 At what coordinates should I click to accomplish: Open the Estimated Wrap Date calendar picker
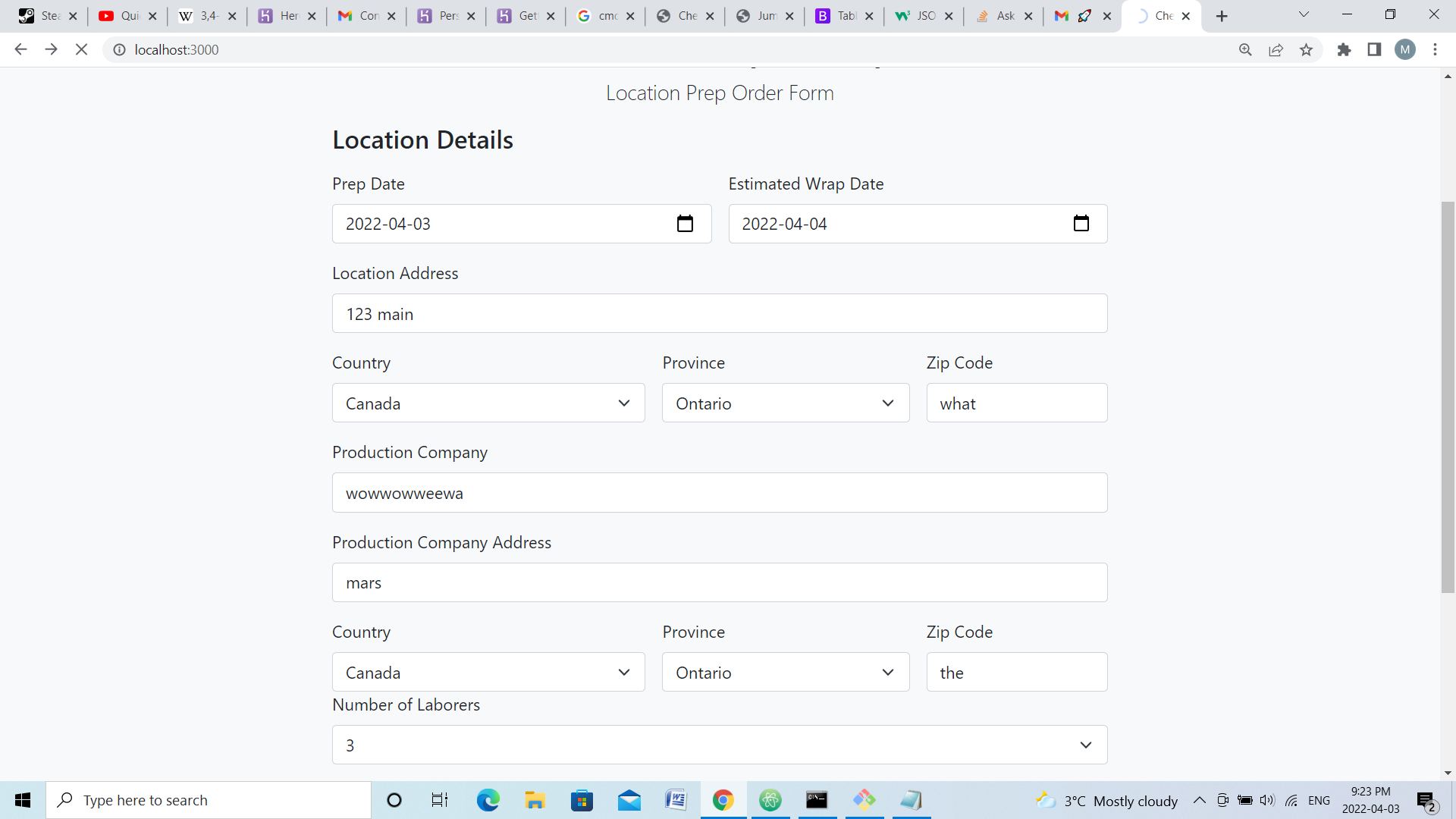click(1081, 224)
